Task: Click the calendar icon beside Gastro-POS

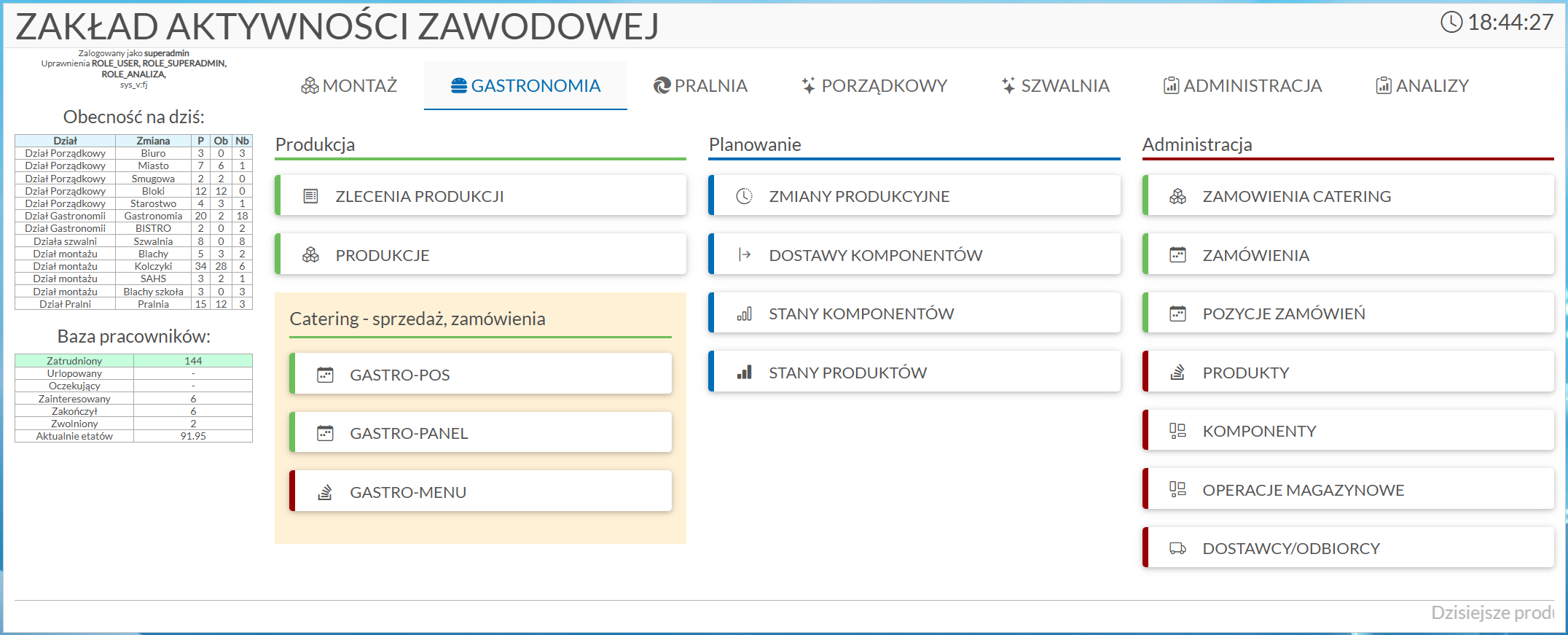Action: tap(325, 375)
